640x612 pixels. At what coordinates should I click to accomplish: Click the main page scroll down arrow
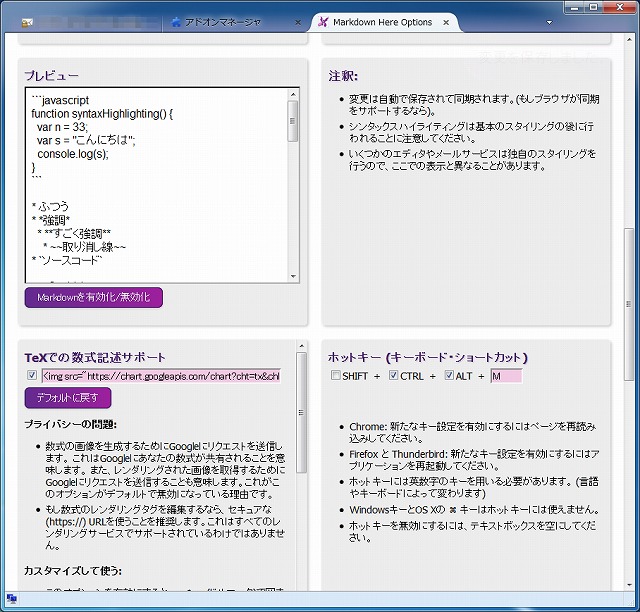(629, 585)
